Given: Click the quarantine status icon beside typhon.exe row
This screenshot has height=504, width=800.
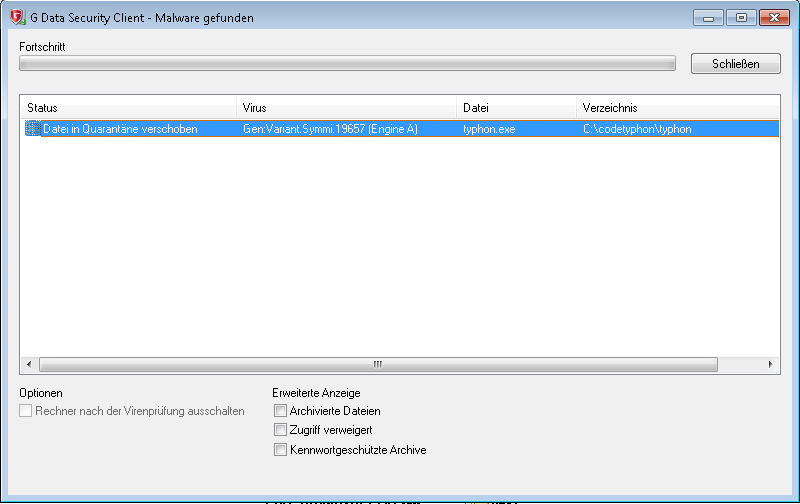Looking at the screenshot, I should pos(33,129).
